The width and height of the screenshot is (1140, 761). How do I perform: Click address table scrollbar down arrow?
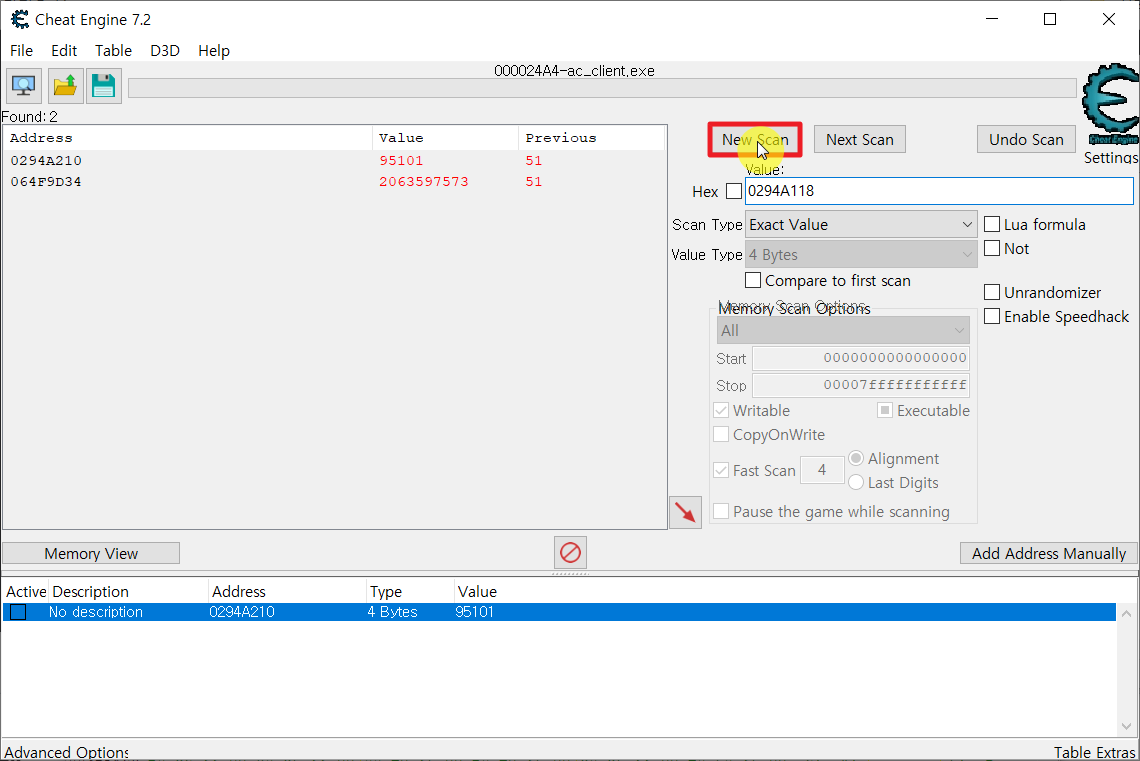click(1126, 726)
